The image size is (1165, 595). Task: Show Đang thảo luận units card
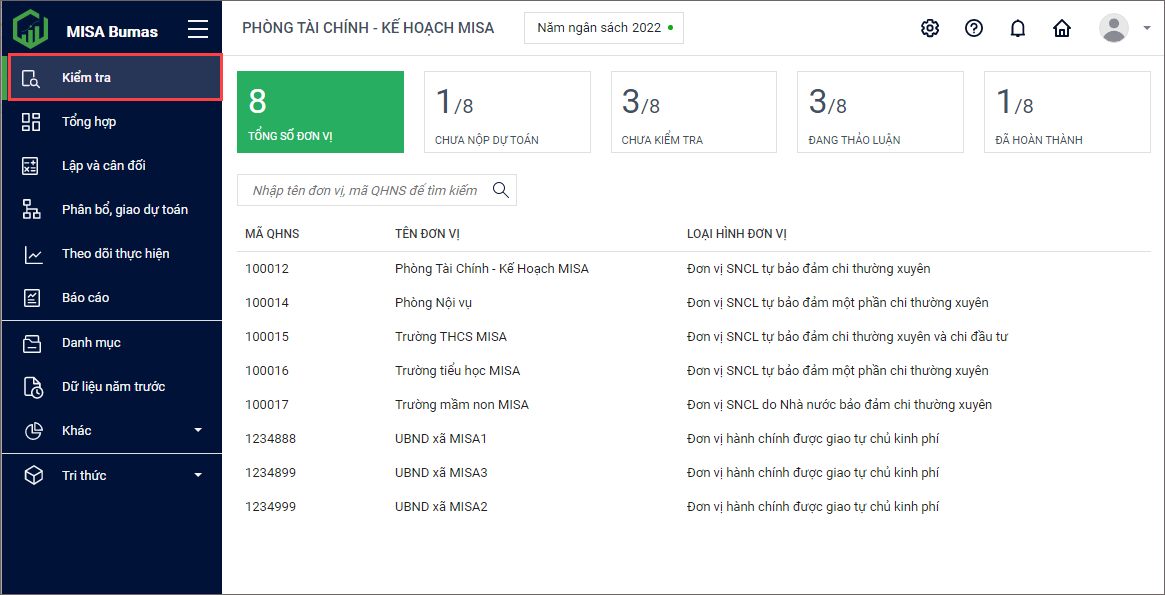click(880, 112)
